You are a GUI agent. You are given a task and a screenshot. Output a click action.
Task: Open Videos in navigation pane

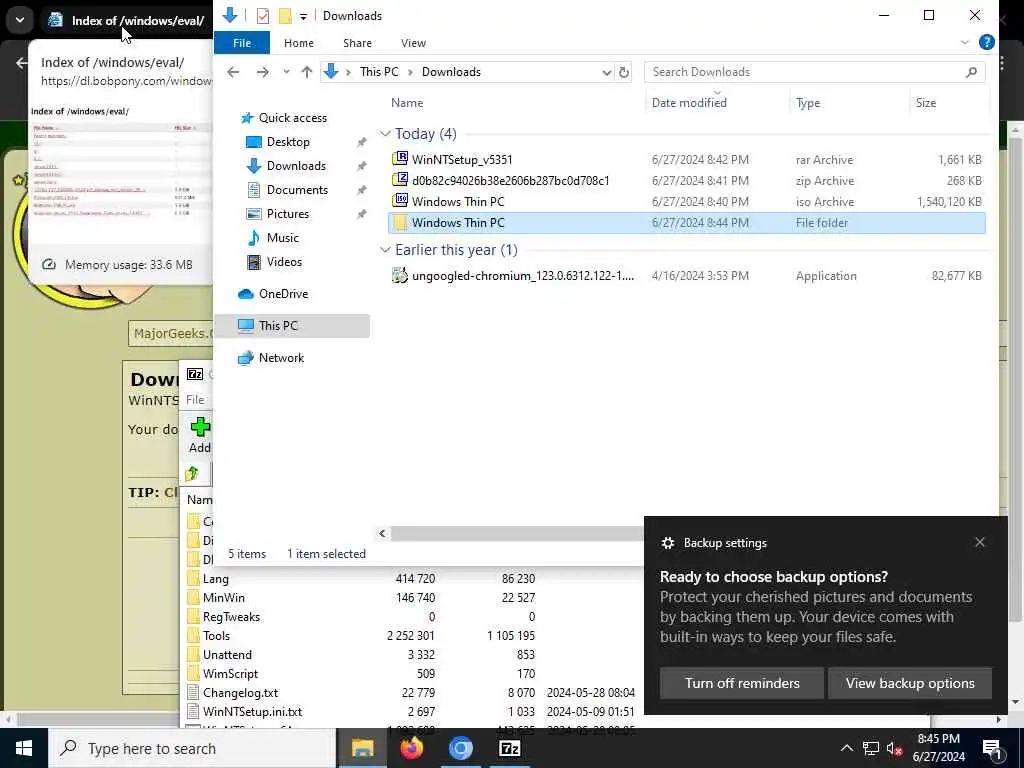click(284, 262)
